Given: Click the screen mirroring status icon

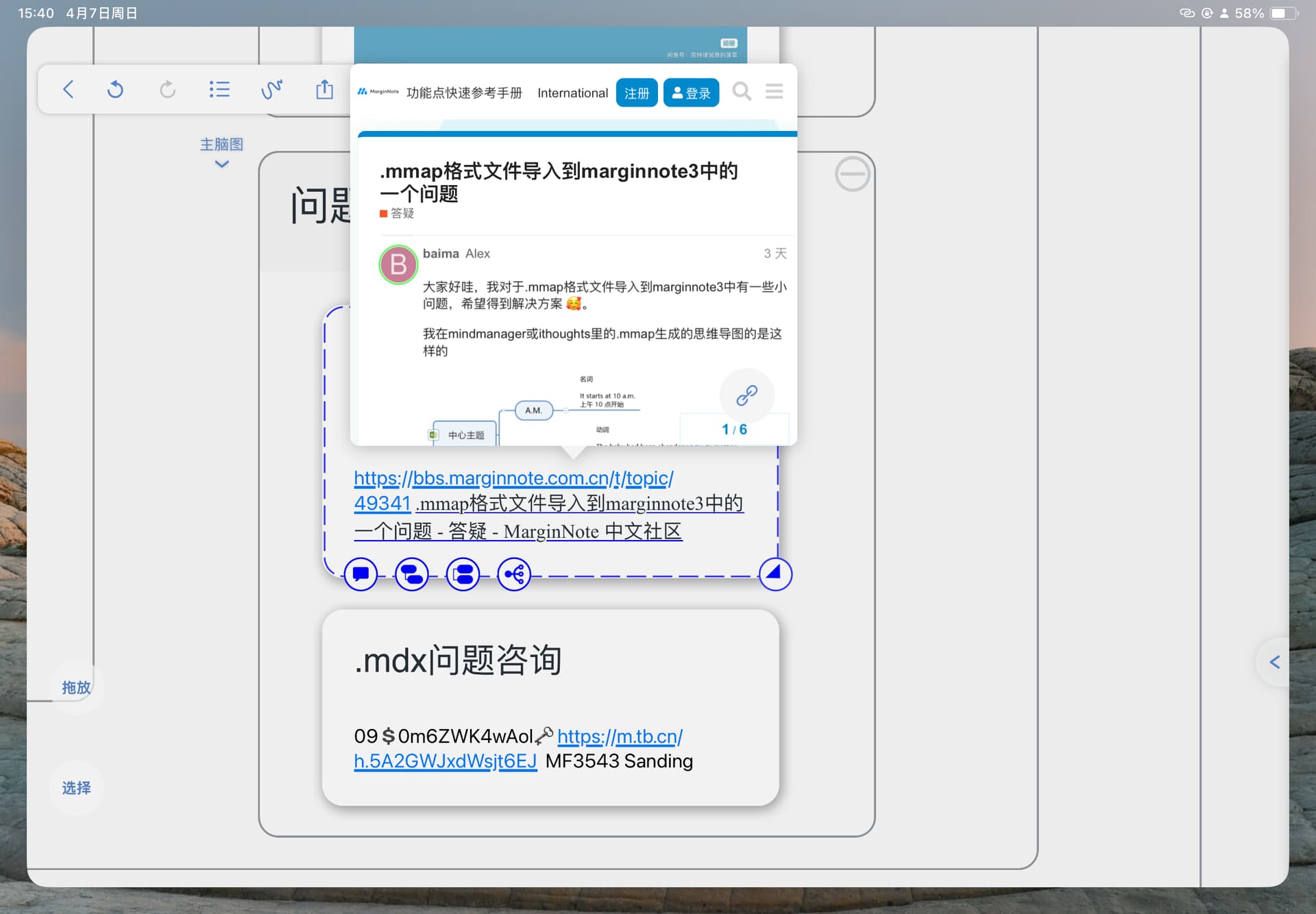Looking at the screenshot, I should (1187, 13).
